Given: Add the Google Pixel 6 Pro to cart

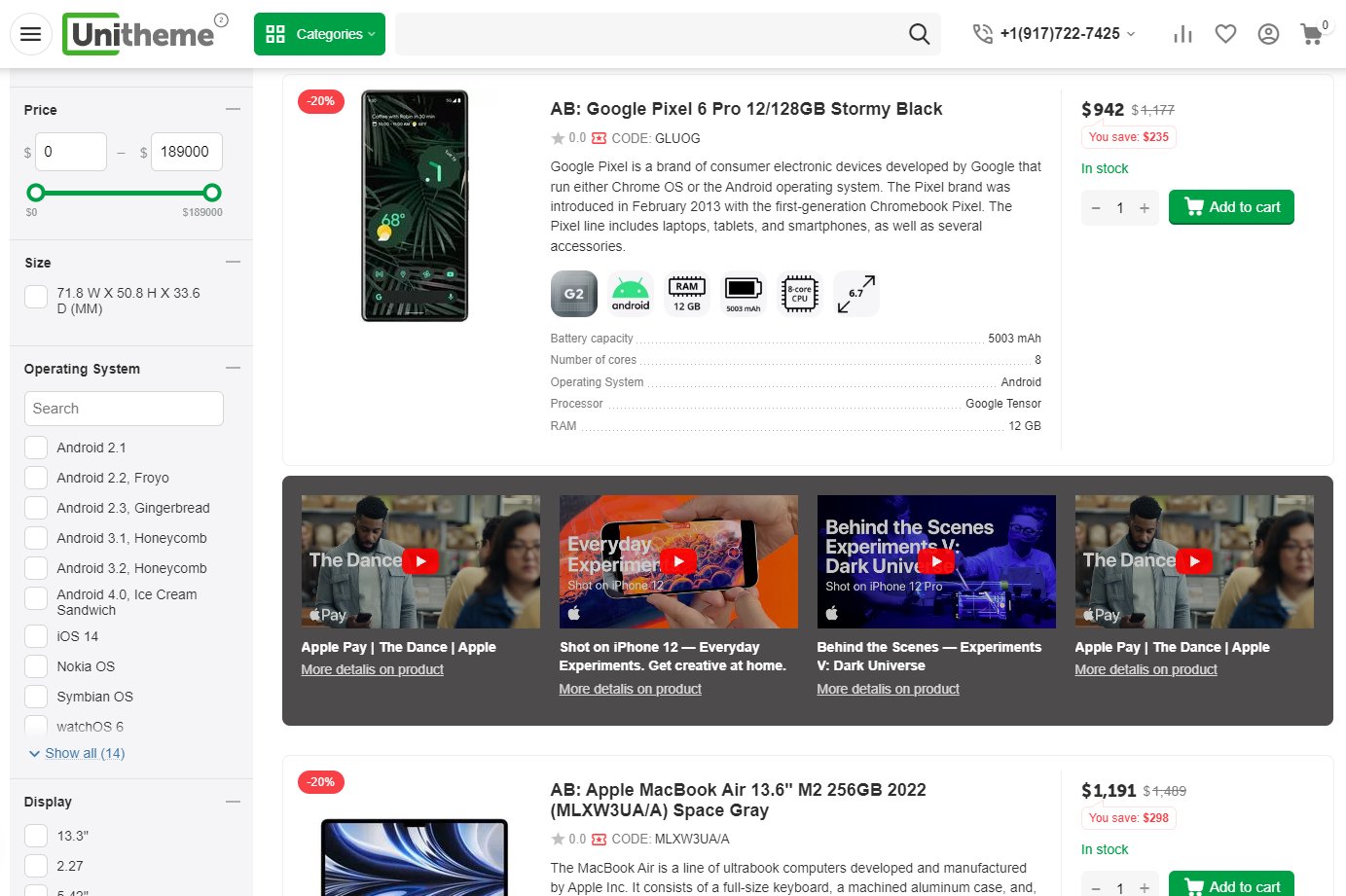Looking at the screenshot, I should click(x=1231, y=206).
